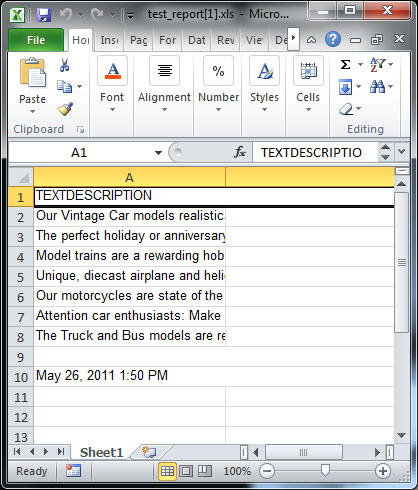Image resolution: width=418 pixels, height=490 pixels.
Task: Click the Find & Select binoculars icon
Action: [377, 87]
